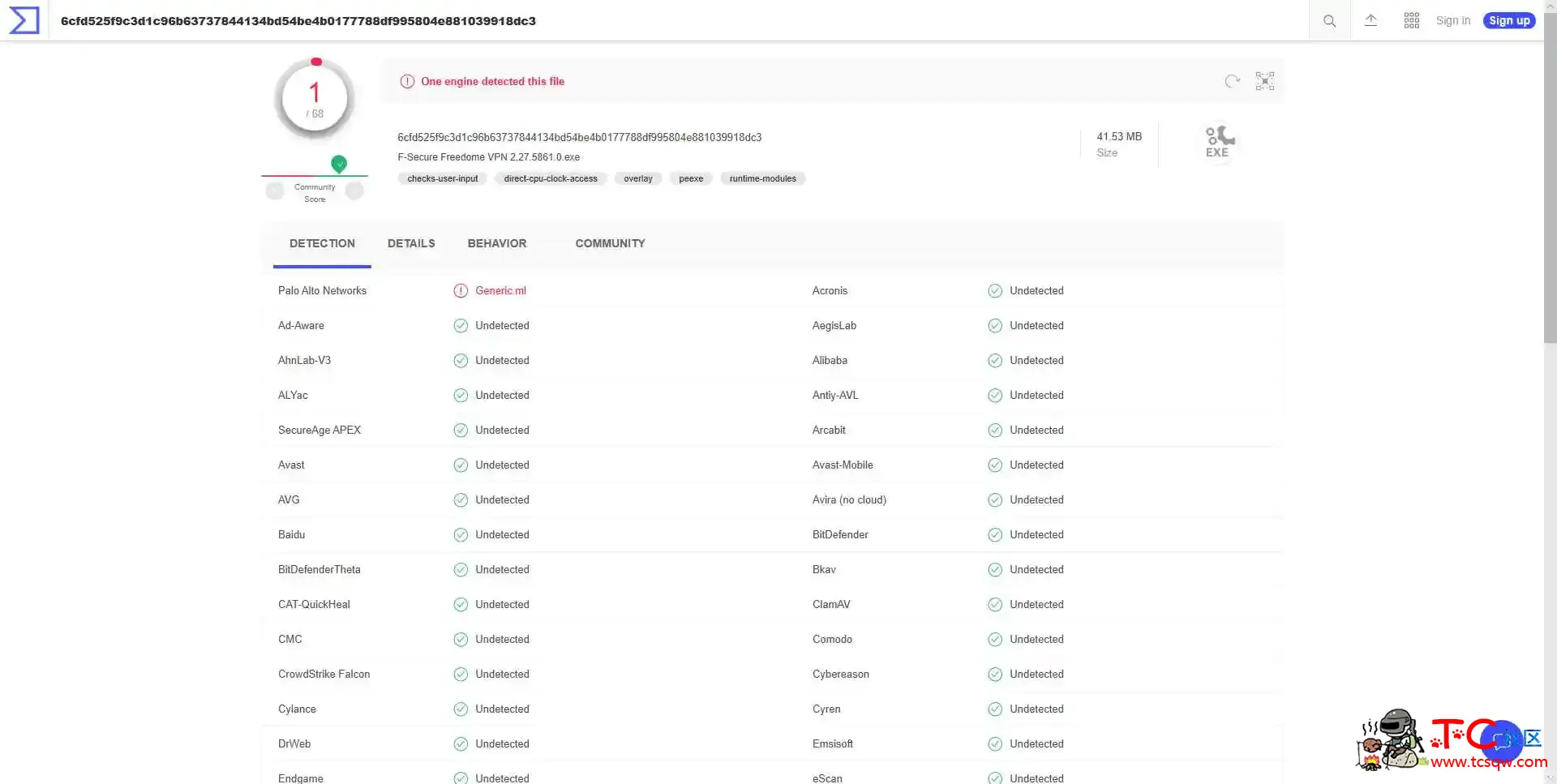1557x784 pixels.
Task: Click the 'One engine detected this file' message
Action: coord(492,81)
